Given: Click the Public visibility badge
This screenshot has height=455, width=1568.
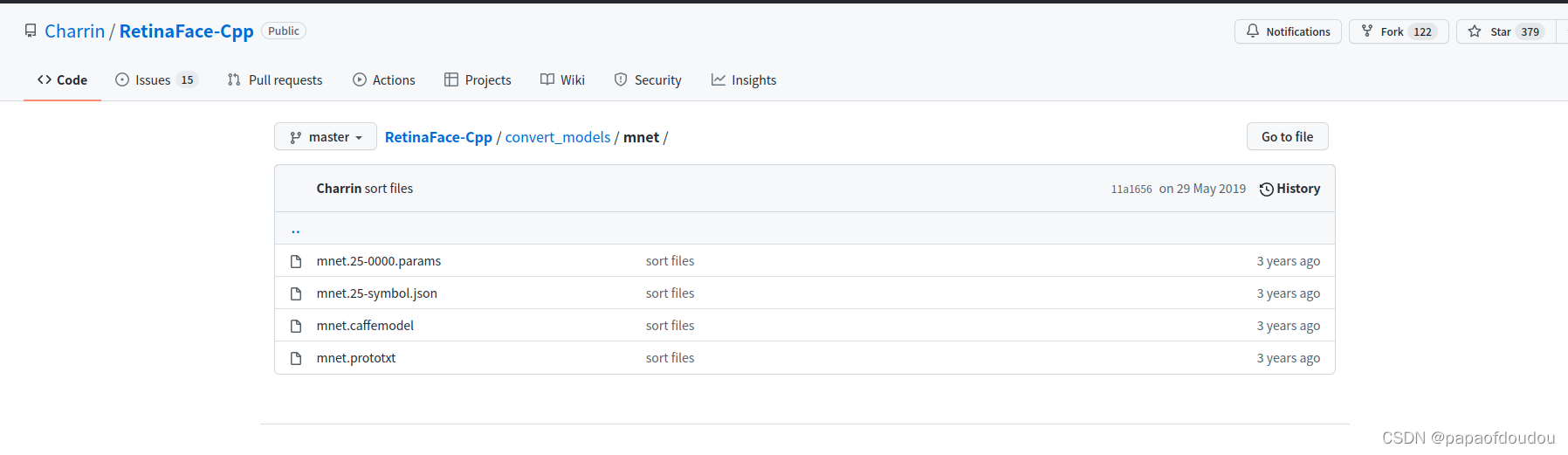Looking at the screenshot, I should click(x=284, y=31).
